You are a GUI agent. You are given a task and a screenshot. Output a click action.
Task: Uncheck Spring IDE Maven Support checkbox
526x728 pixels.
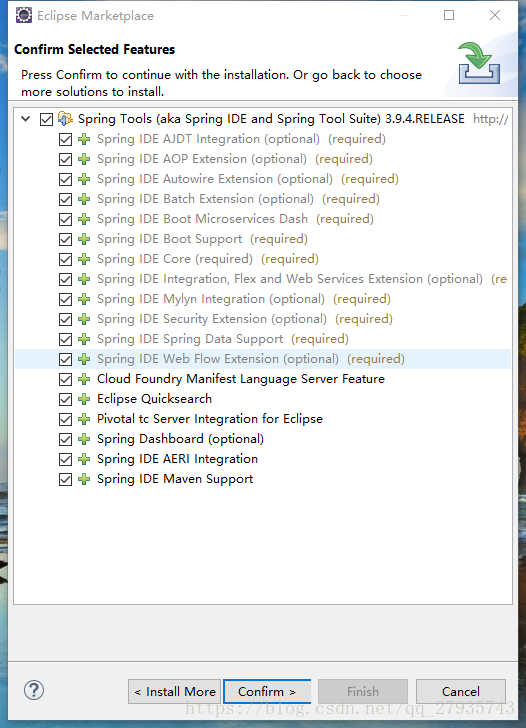(65, 479)
